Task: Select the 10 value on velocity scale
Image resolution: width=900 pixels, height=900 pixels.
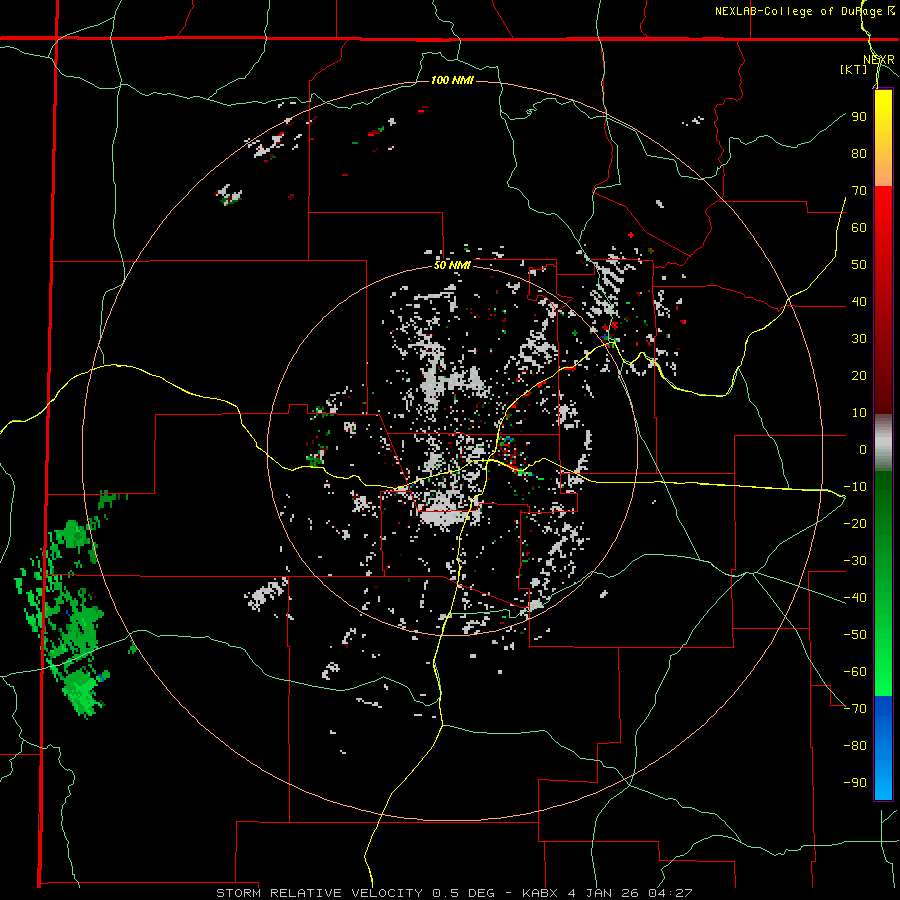Action: 859,413
